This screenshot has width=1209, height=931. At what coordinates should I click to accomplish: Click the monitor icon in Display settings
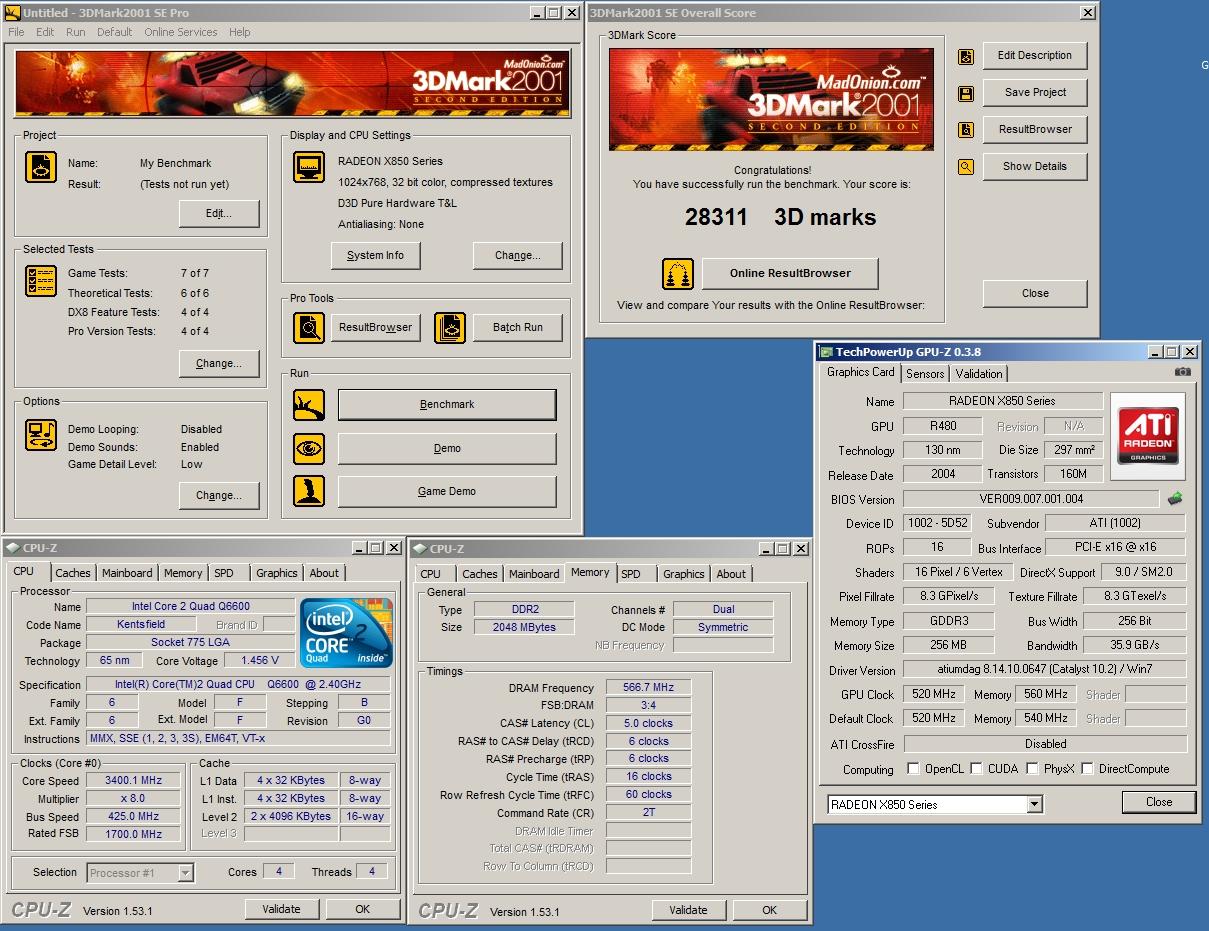coord(309,167)
